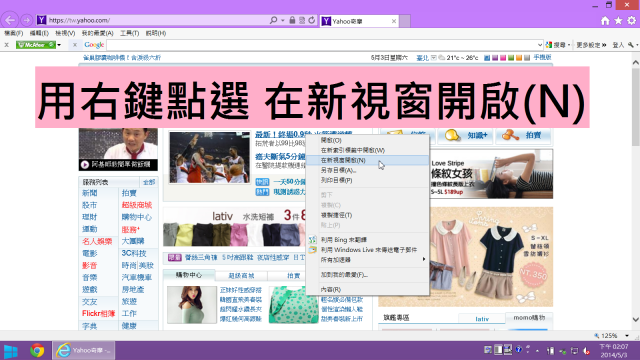Screen dimensions: 640x360
Task: Click 登入 on the Google toolbar
Action: [x=618, y=45]
